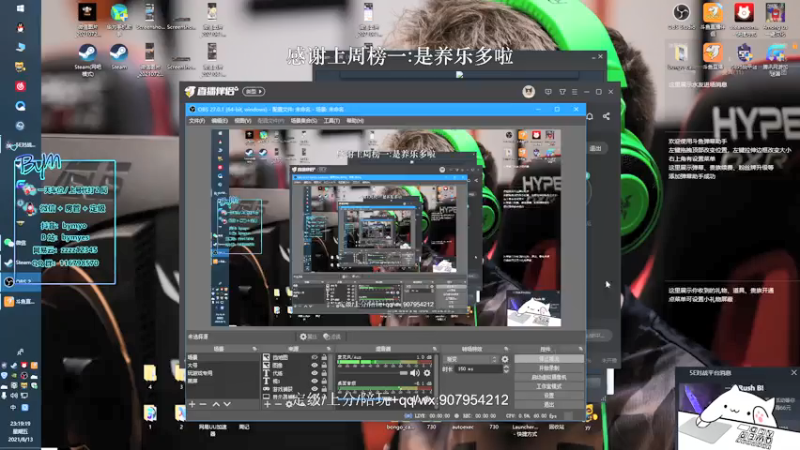Mute the 麦克风/Aux speaker icon
The height and width of the screenshot is (450, 800).
click(x=415, y=373)
